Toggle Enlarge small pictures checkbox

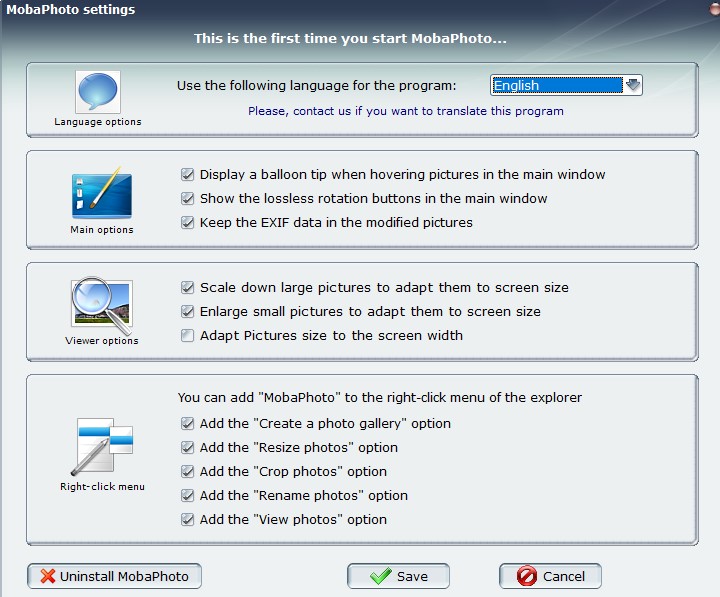[187, 311]
